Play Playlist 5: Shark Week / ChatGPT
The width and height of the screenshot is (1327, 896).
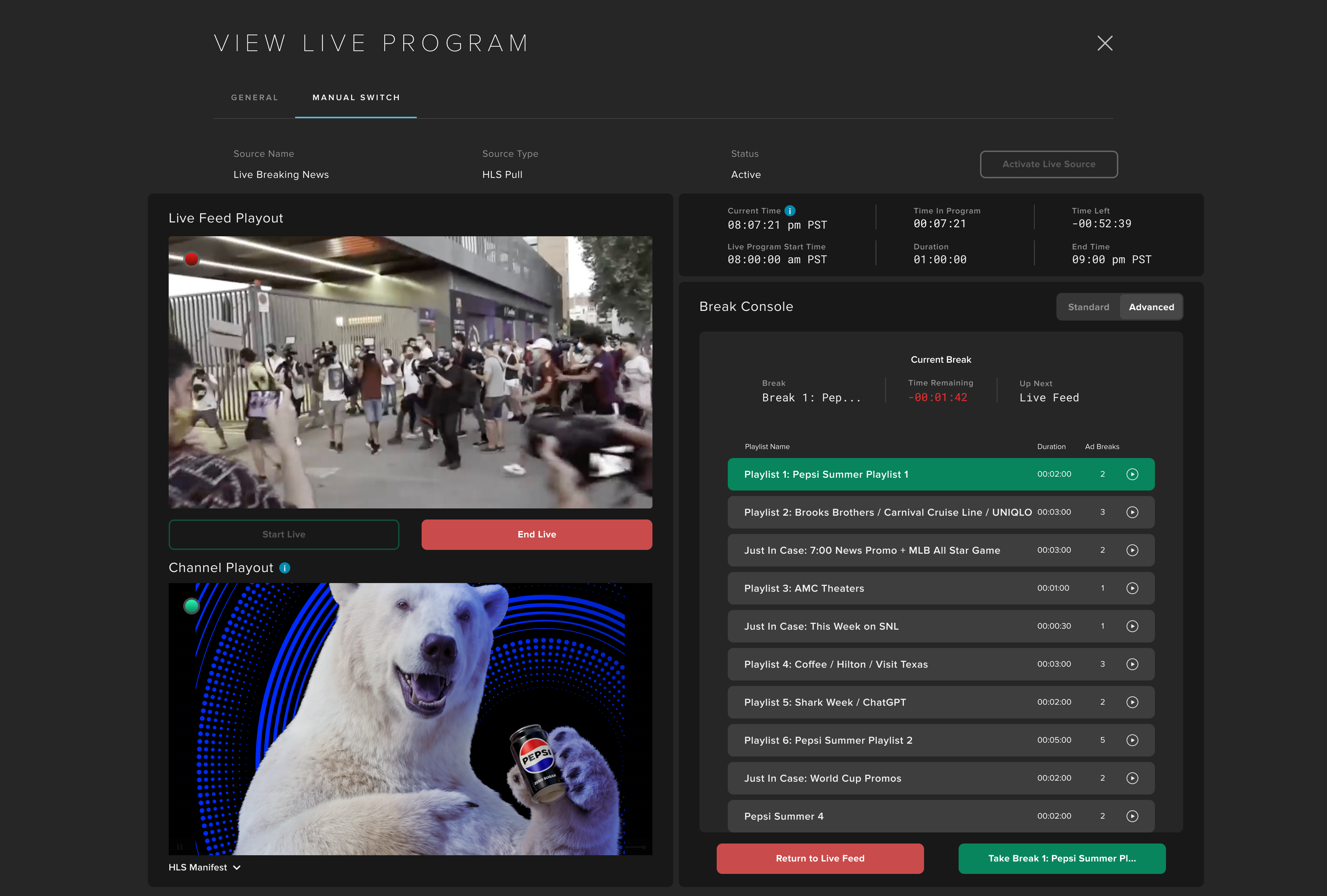(x=1132, y=702)
